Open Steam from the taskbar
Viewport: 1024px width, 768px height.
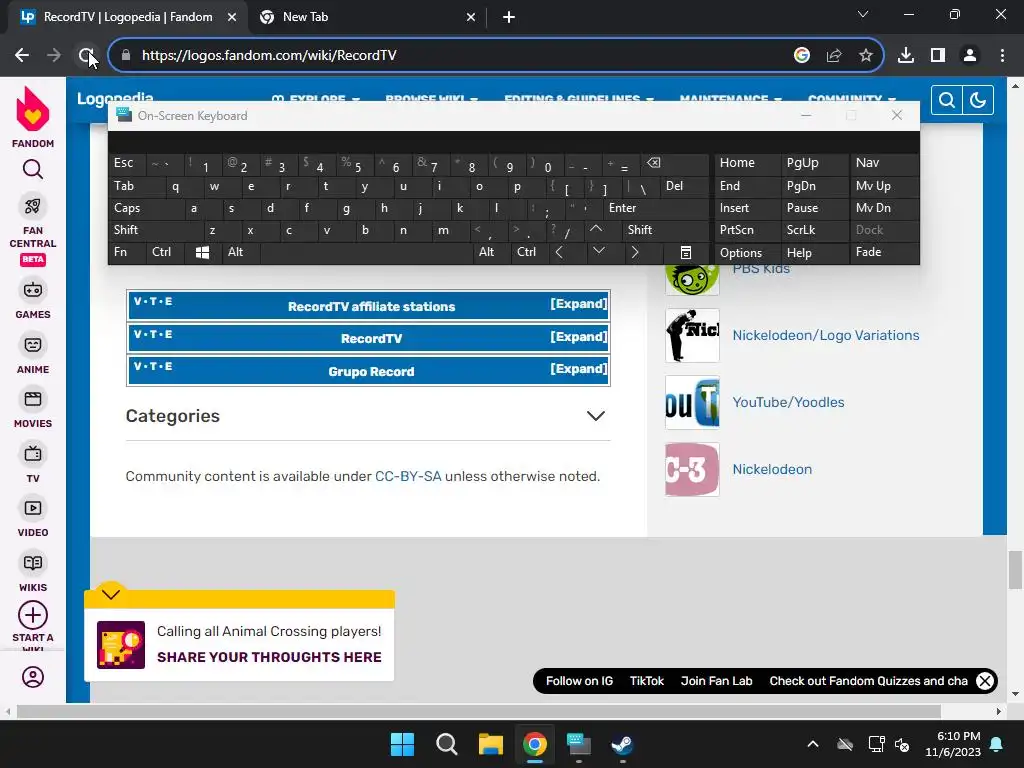622,744
